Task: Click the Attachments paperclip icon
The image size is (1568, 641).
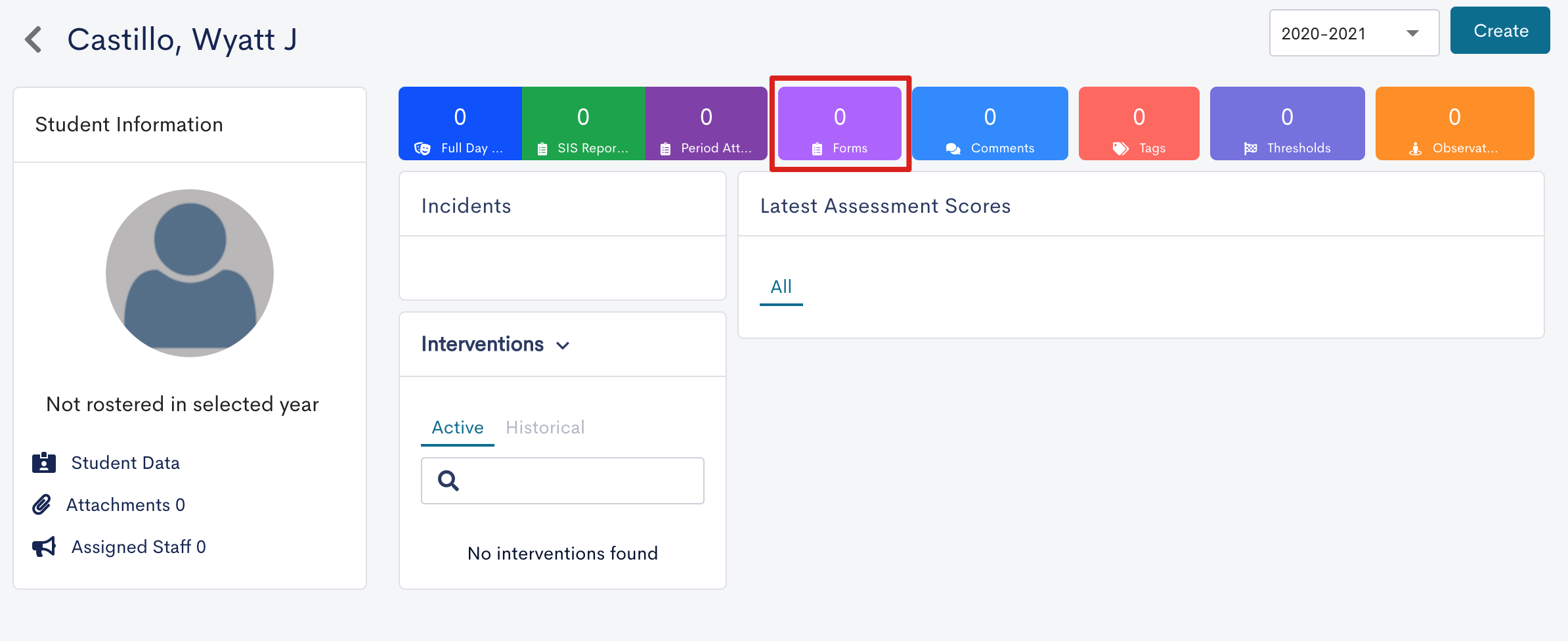Action: pos(41,504)
